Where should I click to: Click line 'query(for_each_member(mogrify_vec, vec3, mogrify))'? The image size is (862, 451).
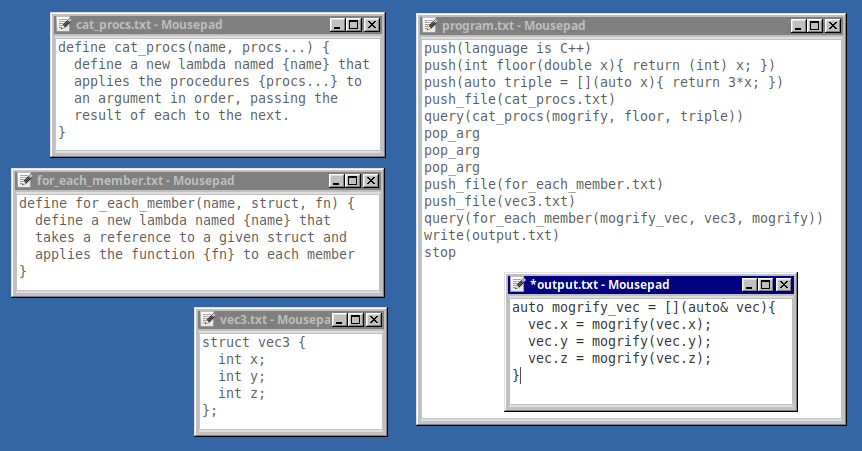[x=623, y=218]
